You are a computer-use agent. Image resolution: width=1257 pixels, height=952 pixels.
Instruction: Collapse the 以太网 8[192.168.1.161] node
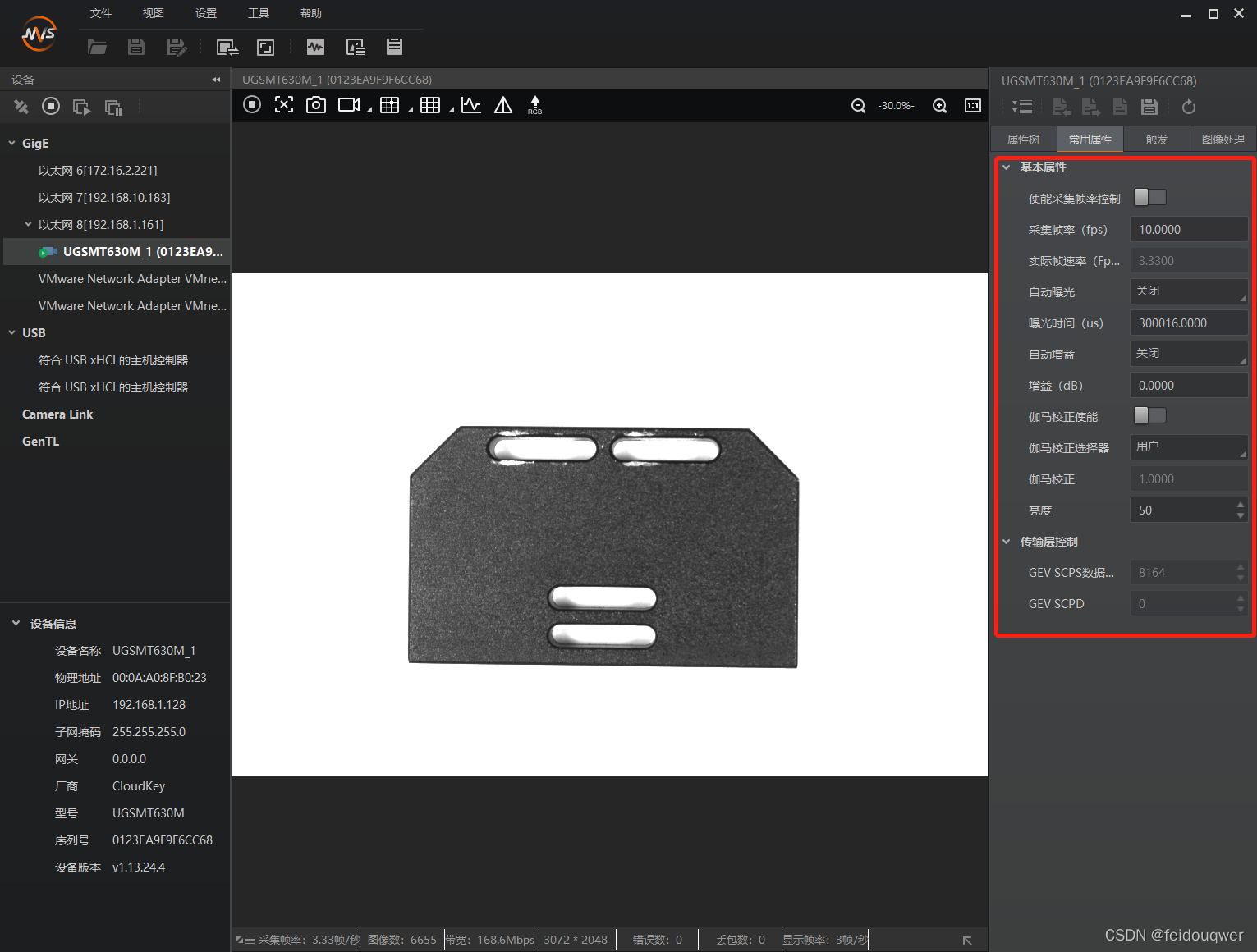point(29,224)
